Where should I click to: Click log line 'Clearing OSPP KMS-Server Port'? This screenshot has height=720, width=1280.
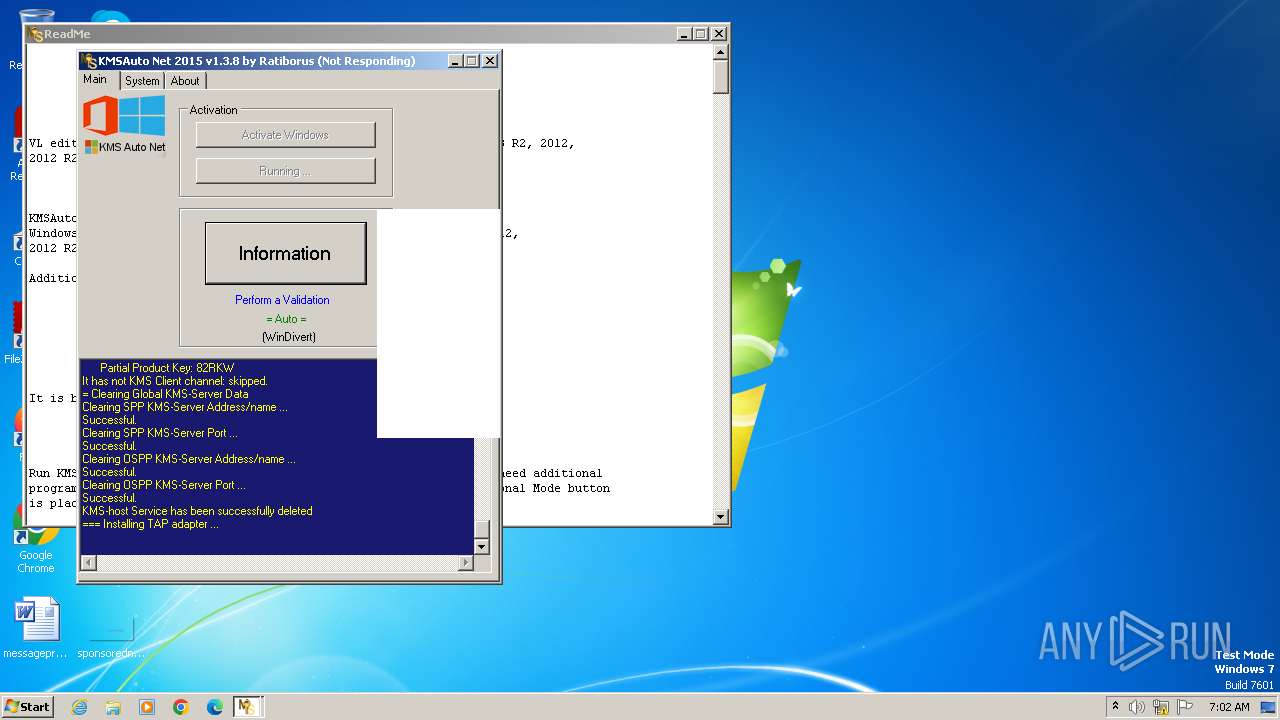pos(163,485)
